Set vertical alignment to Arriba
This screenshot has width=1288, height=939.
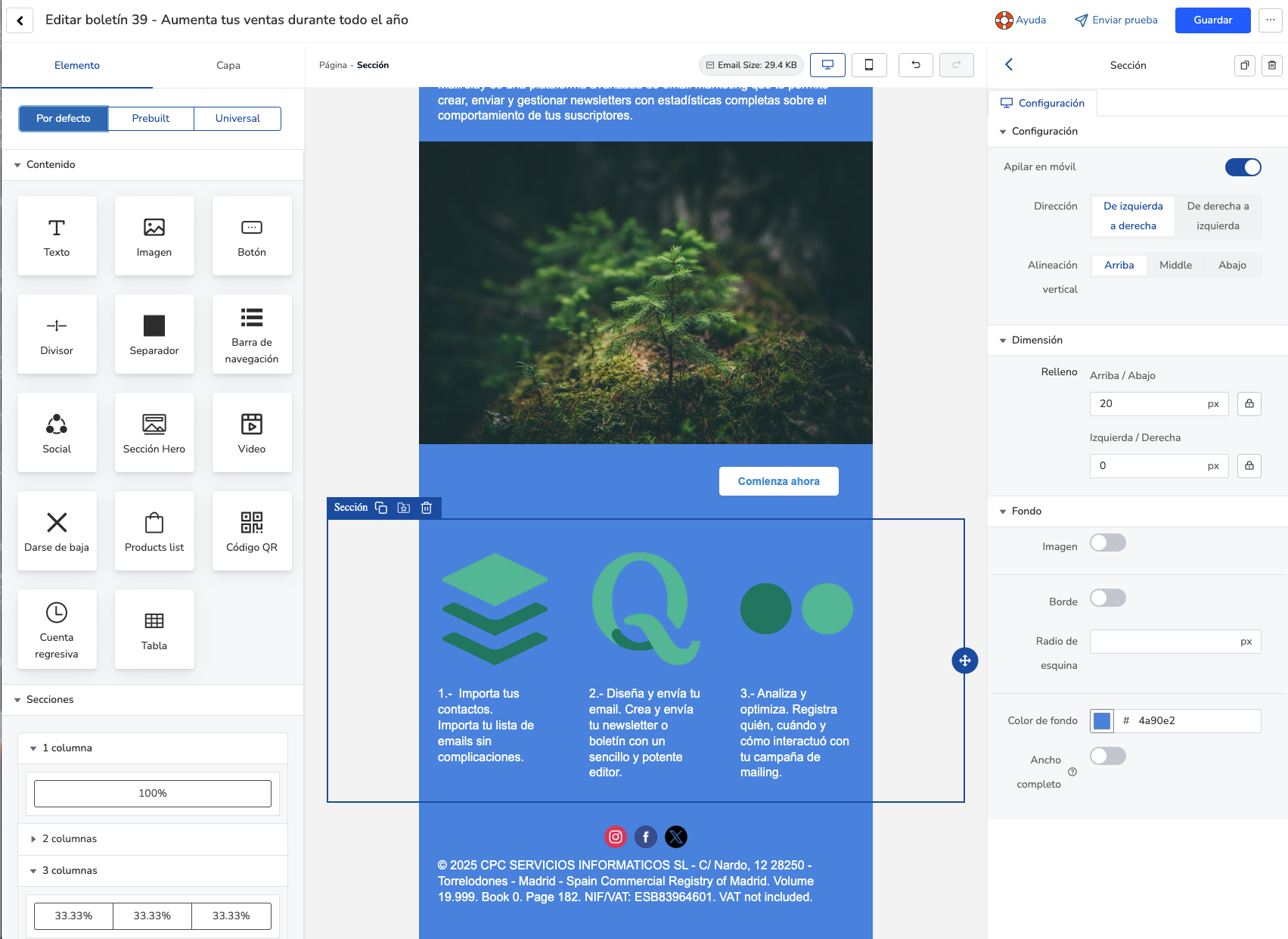click(x=1119, y=265)
